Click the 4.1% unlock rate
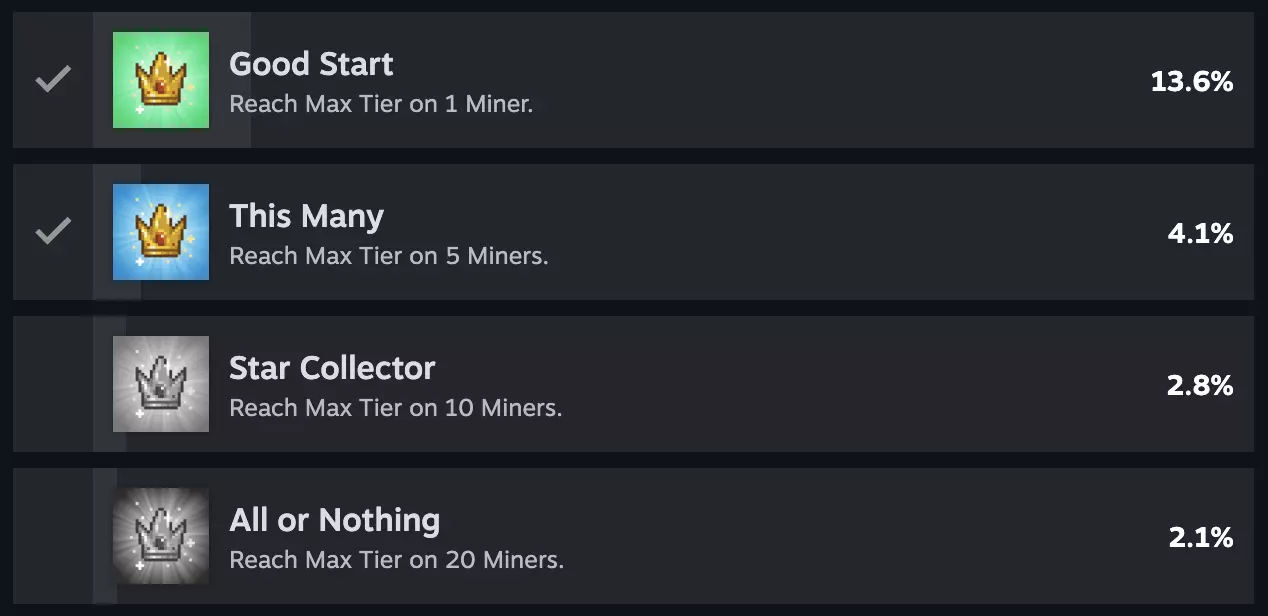The image size is (1268, 616). (1200, 233)
